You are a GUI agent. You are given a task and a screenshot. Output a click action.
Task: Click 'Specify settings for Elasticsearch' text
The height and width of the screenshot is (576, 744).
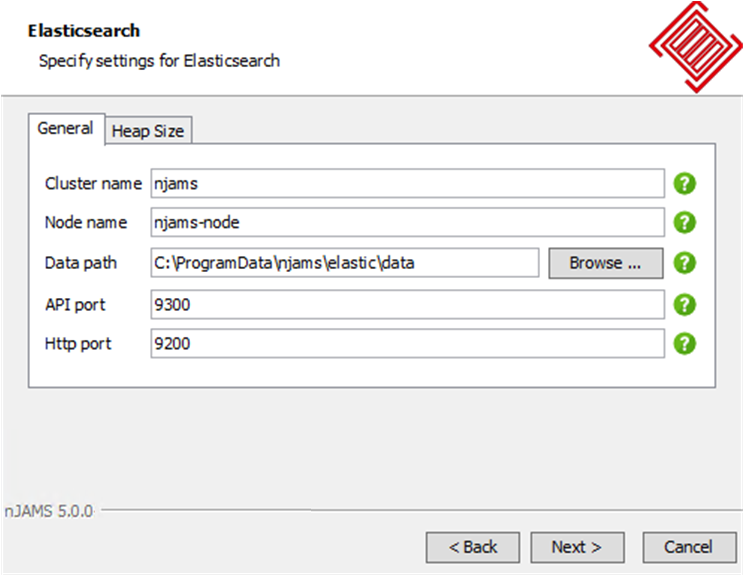pyautogui.click(x=159, y=61)
